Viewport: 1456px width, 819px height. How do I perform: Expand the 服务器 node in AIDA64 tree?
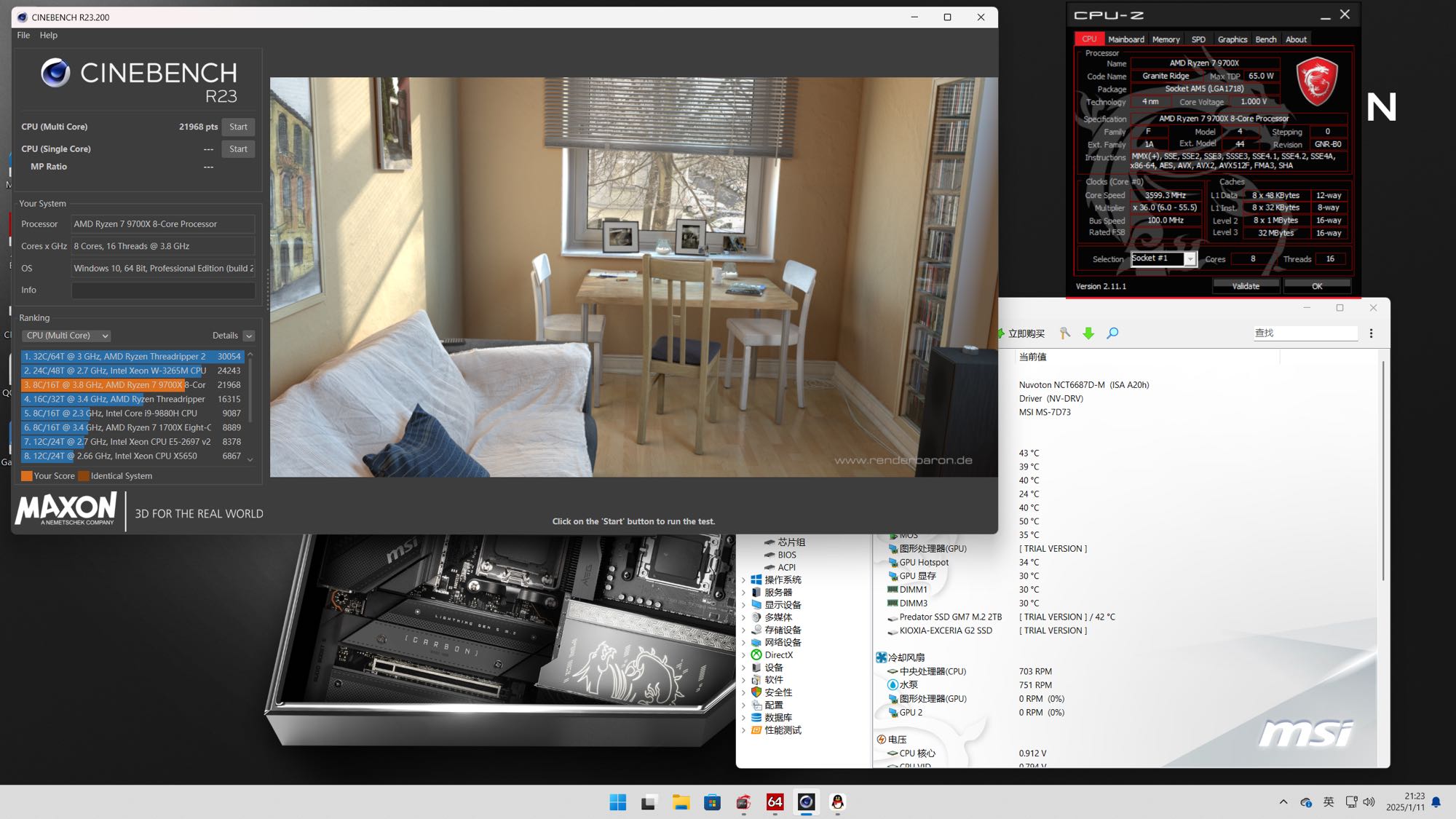tap(743, 593)
